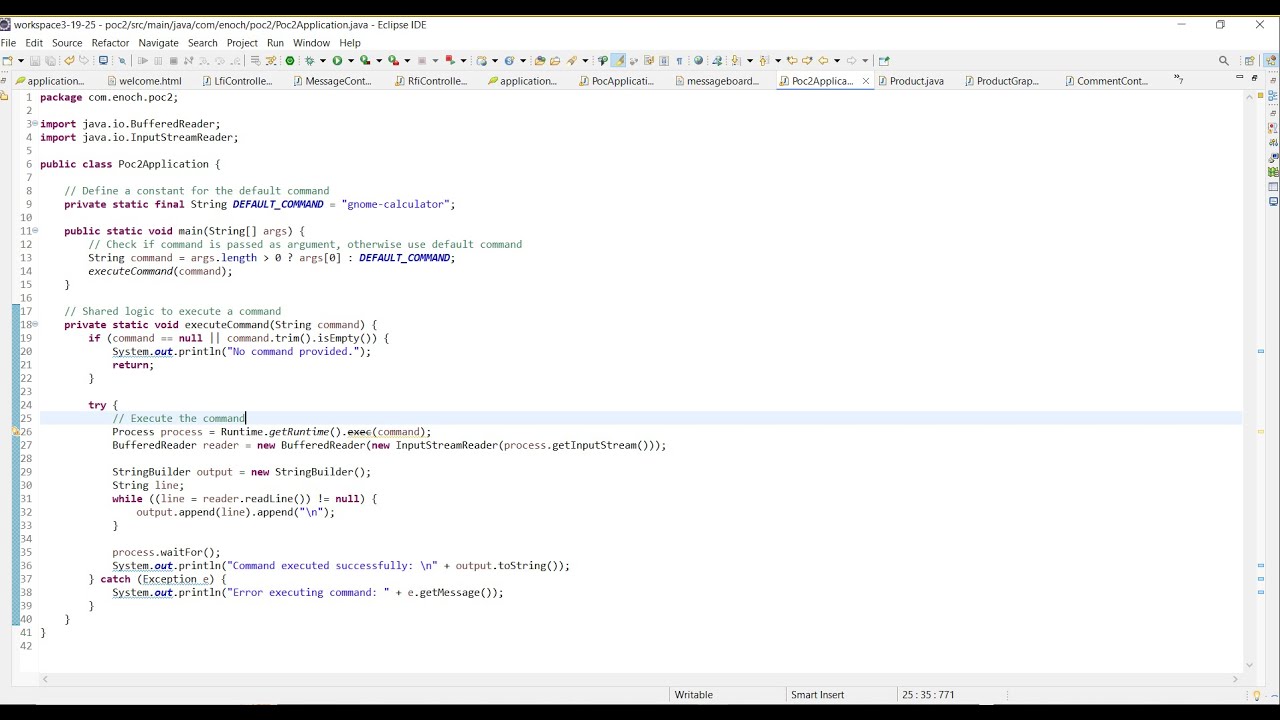
Task: Toggle Show Whitespace Characters pilcrow icon
Action: coord(679,60)
